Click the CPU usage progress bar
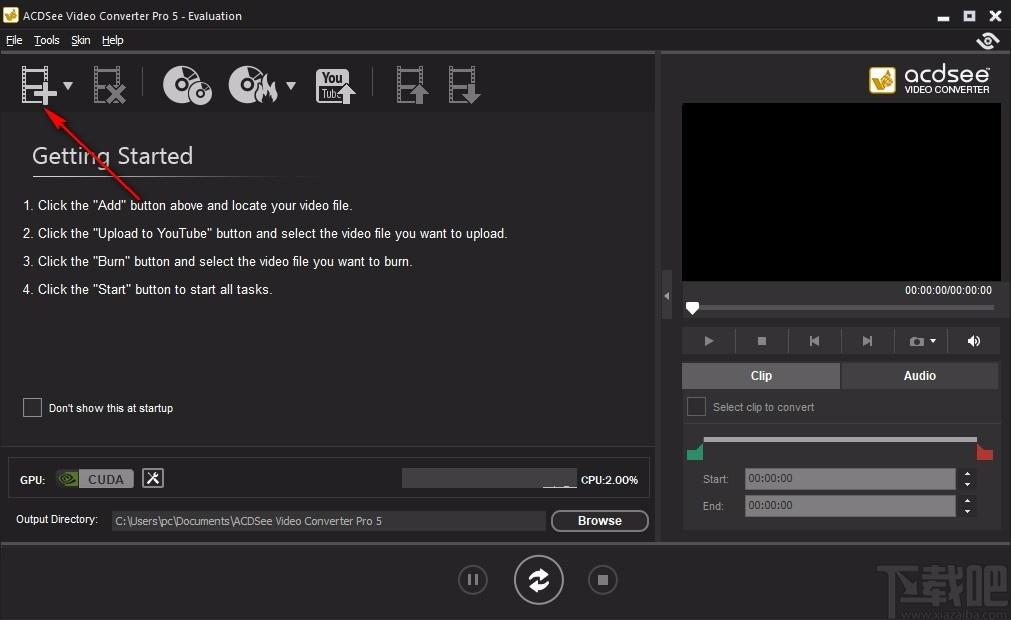 click(489, 478)
